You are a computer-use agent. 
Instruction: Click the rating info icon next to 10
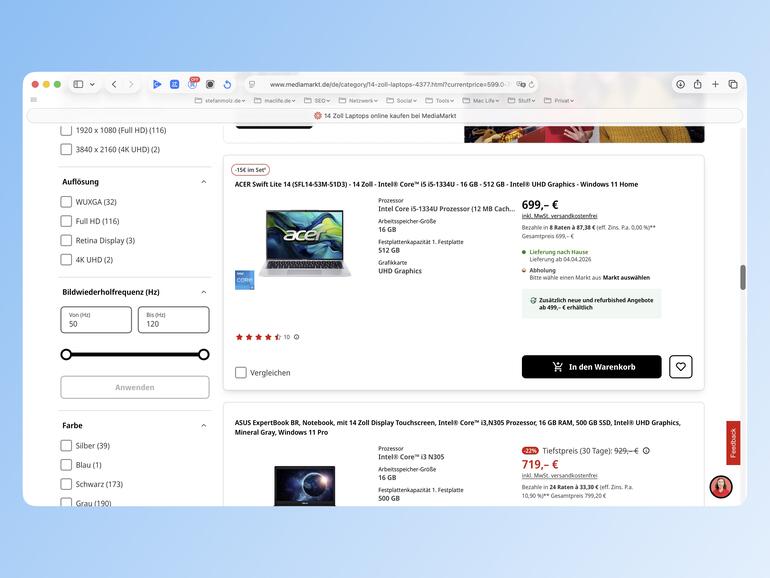point(297,337)
